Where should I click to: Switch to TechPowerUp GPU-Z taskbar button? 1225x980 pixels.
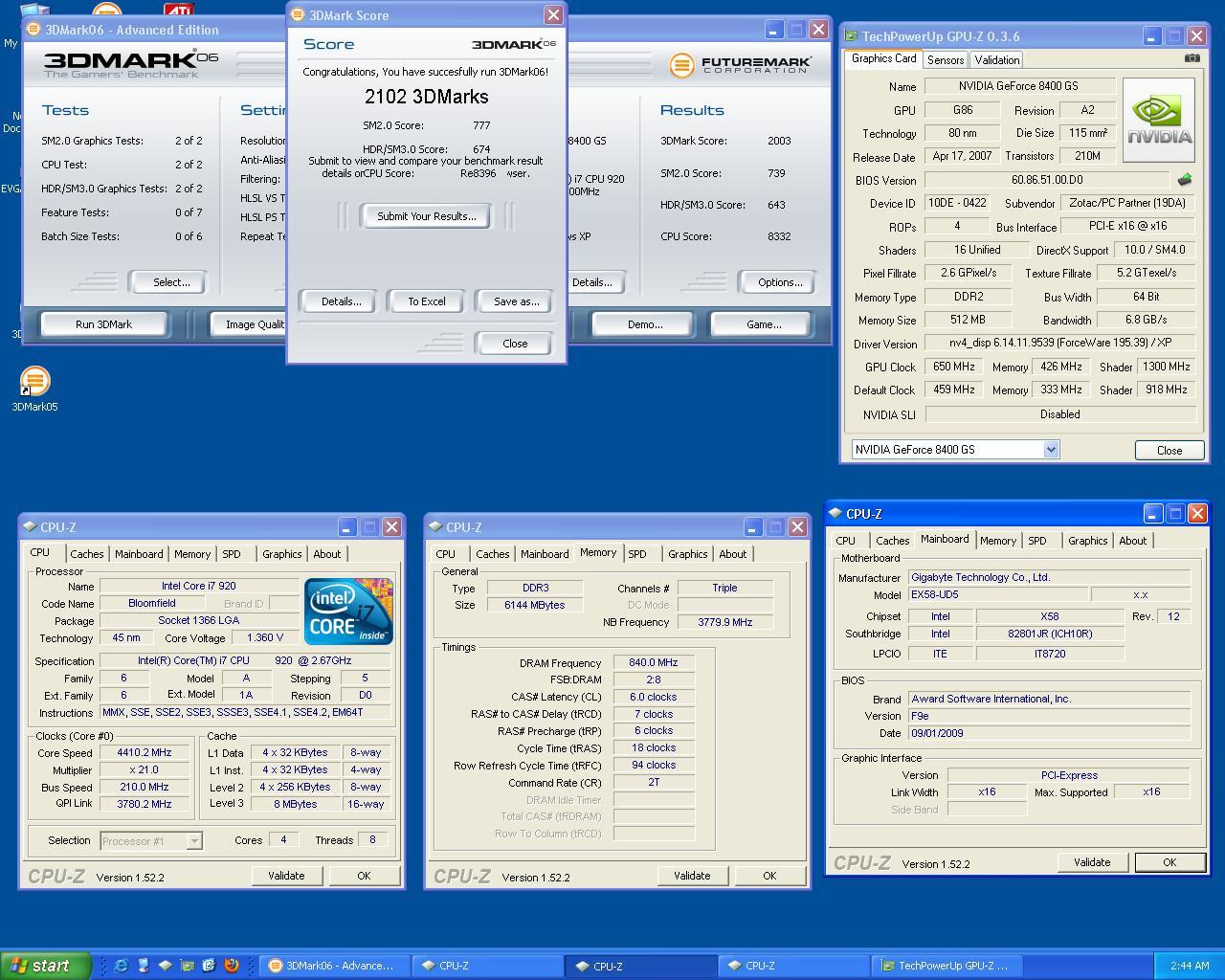point(947,966)
